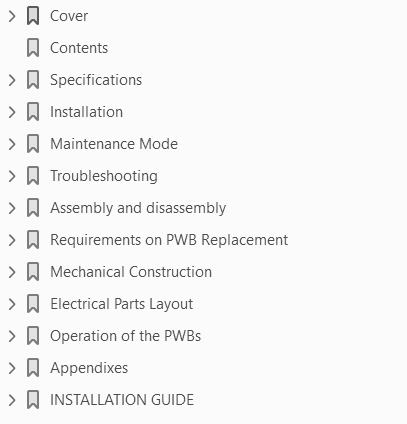Open the Specifications bookmark label

point(96,80)
